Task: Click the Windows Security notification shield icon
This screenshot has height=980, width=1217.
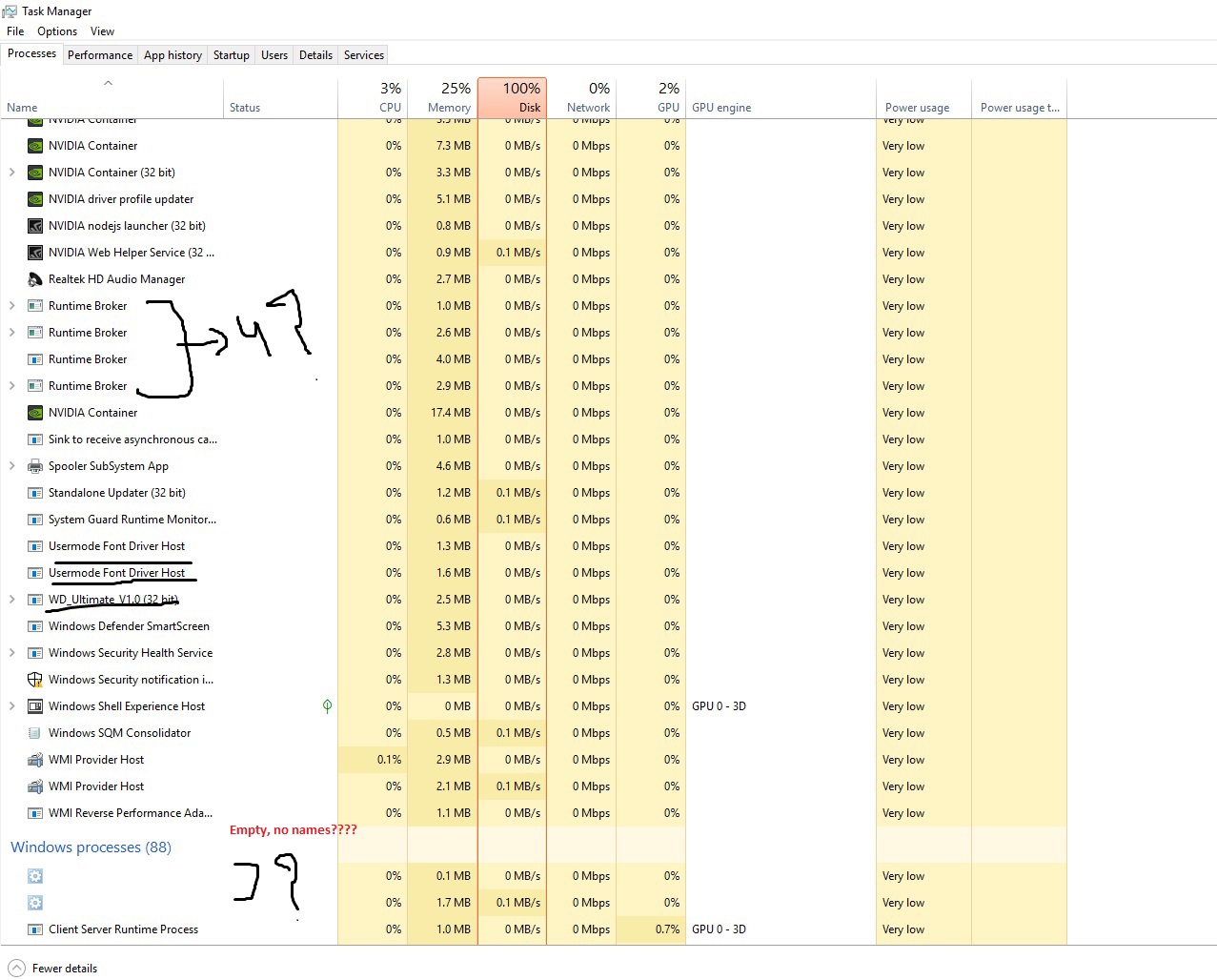Action: [35, 680]
